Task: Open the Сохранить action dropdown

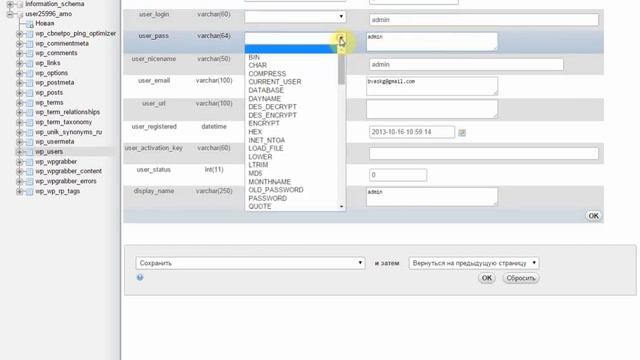Action: [x=250, y=263]
